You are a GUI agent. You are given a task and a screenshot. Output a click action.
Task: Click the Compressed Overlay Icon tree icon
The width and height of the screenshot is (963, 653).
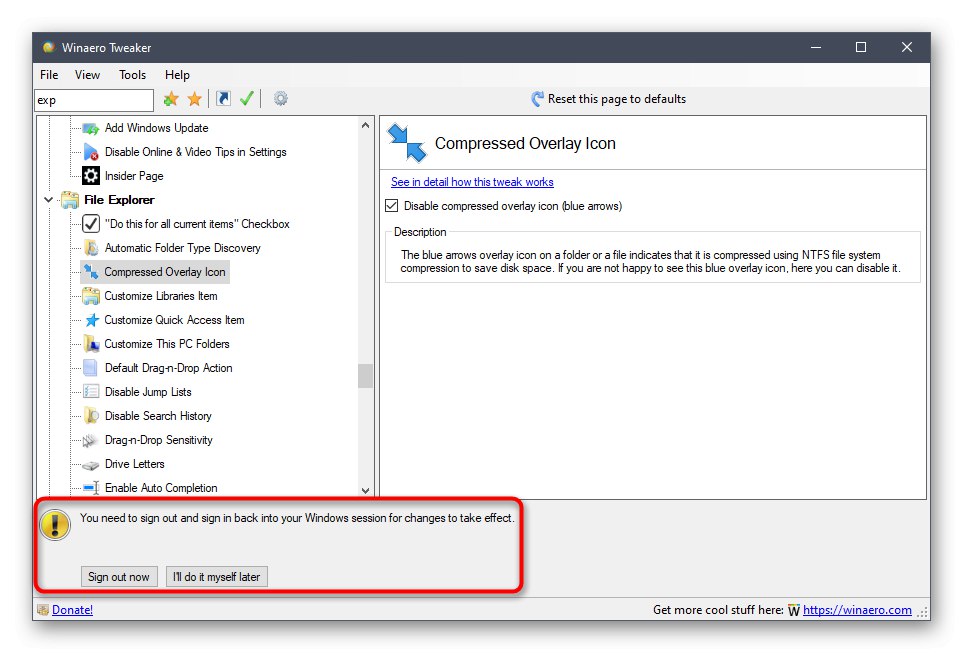[x=91, y=272]
